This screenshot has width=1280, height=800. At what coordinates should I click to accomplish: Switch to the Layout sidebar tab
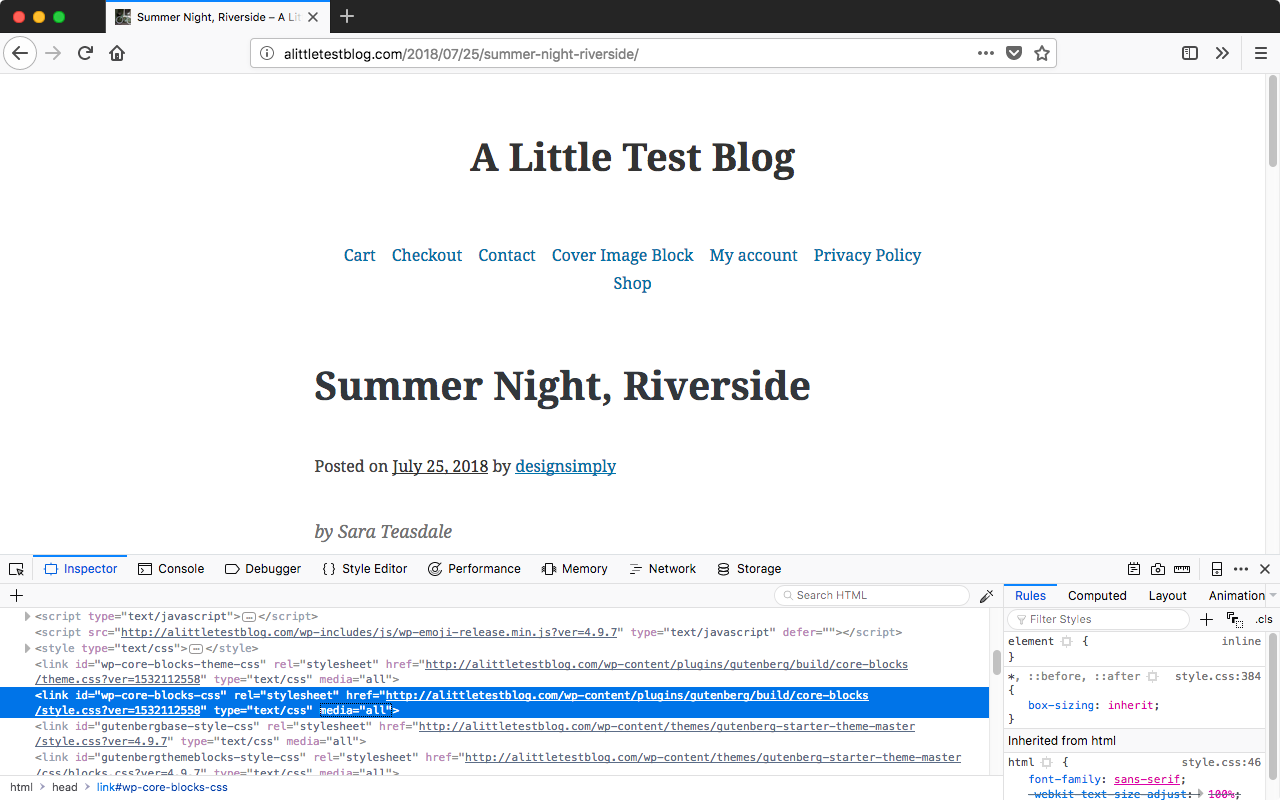click(x=1167, y=595)
